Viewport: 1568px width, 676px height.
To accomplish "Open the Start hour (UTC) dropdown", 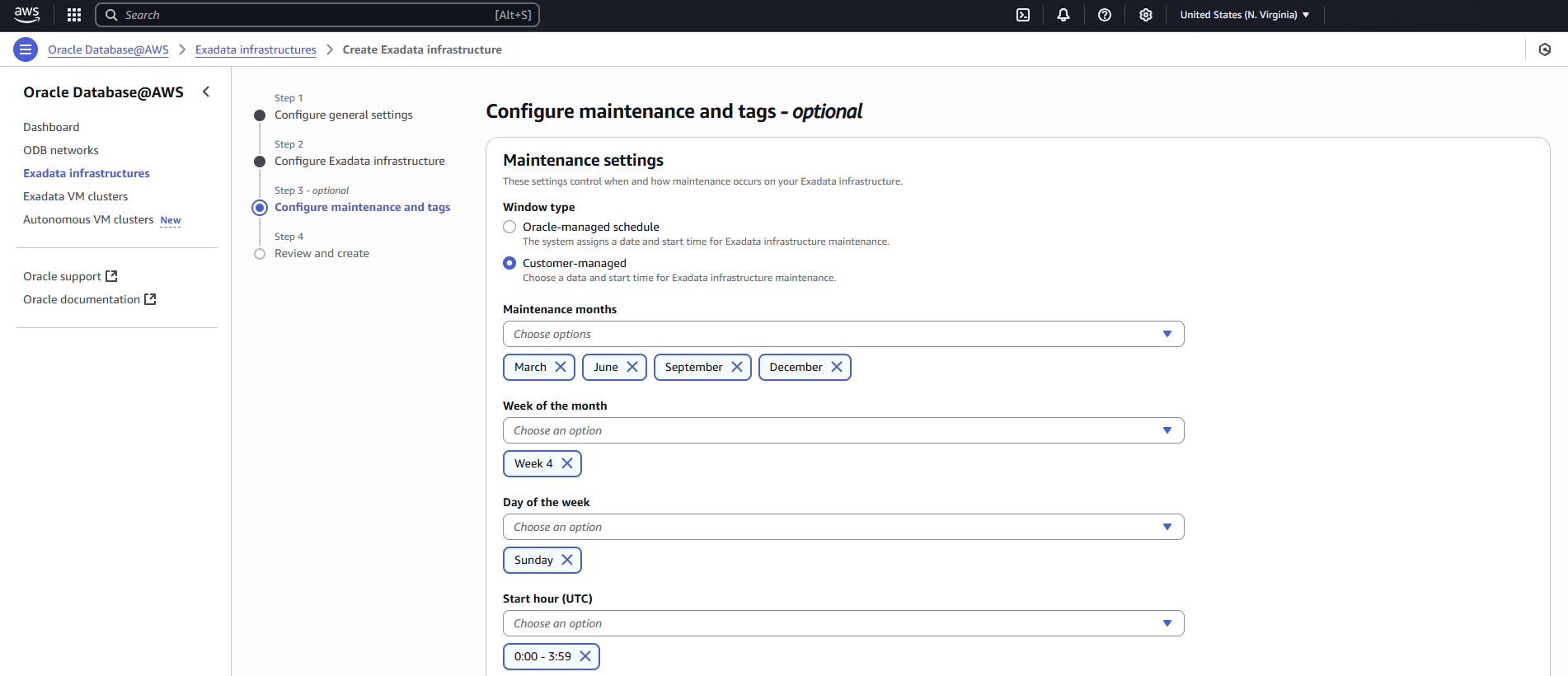I will coord(843,623).
